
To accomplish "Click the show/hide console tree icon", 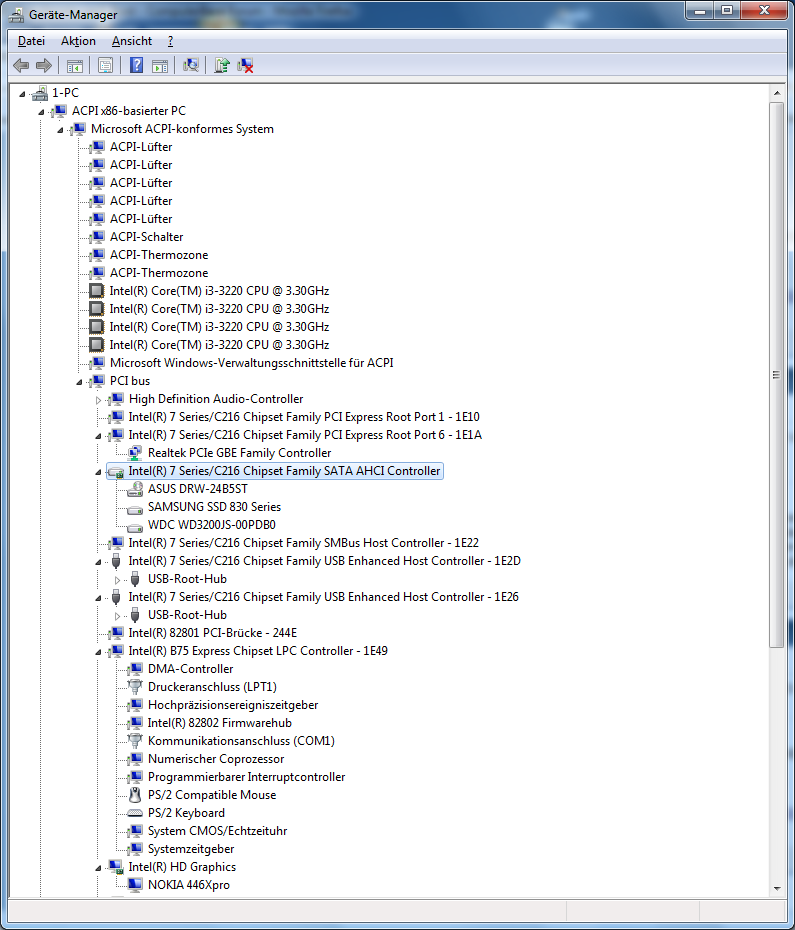I will coord(75,66).
